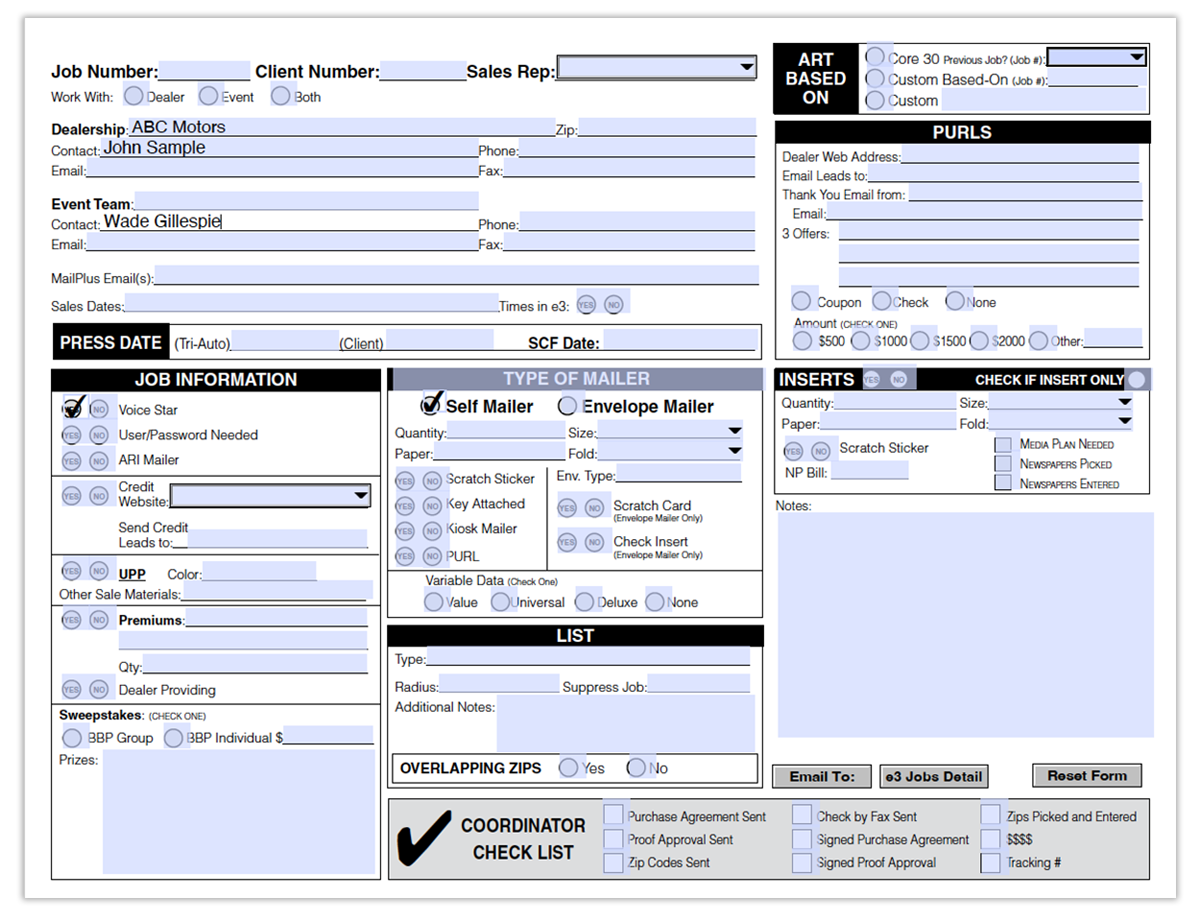Viewport: 1200px width, 917px height.
Task: Click the Event Team Contact field
Action: tap(289, 221)
